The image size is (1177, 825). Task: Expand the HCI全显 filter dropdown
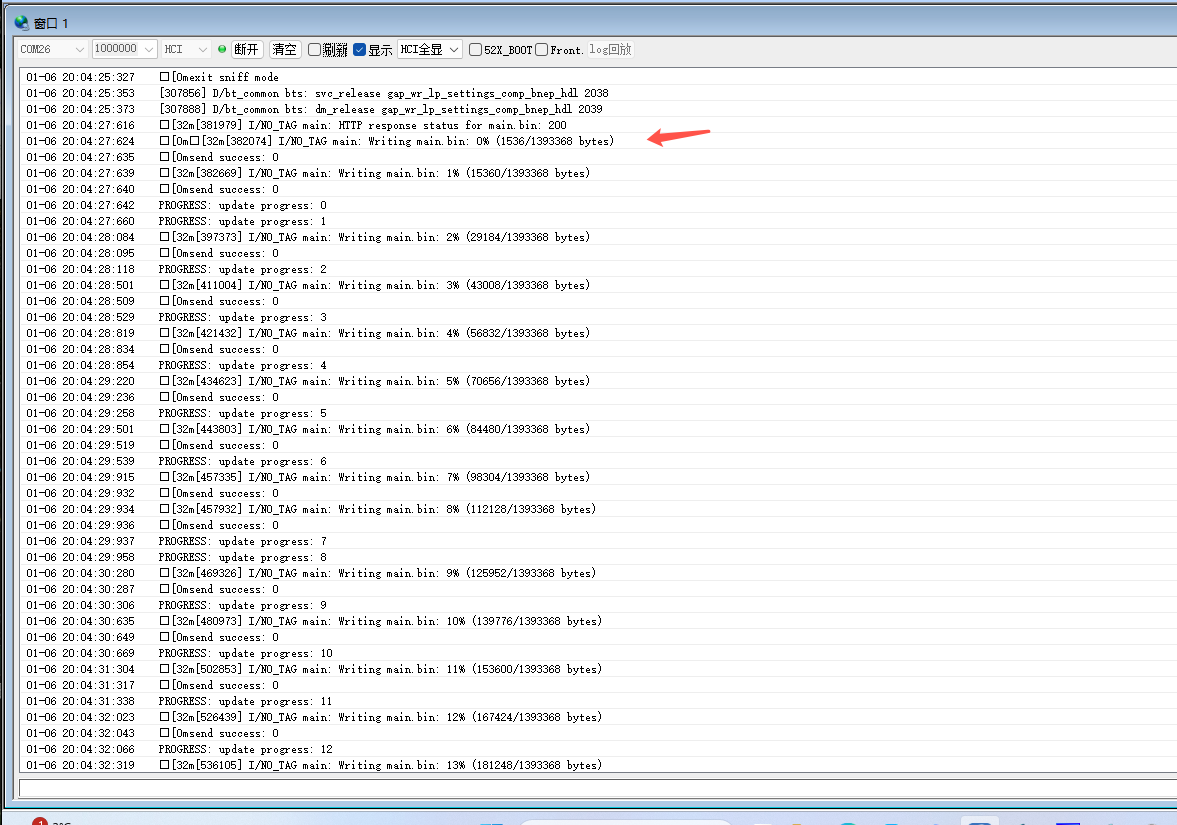point(429,49)
